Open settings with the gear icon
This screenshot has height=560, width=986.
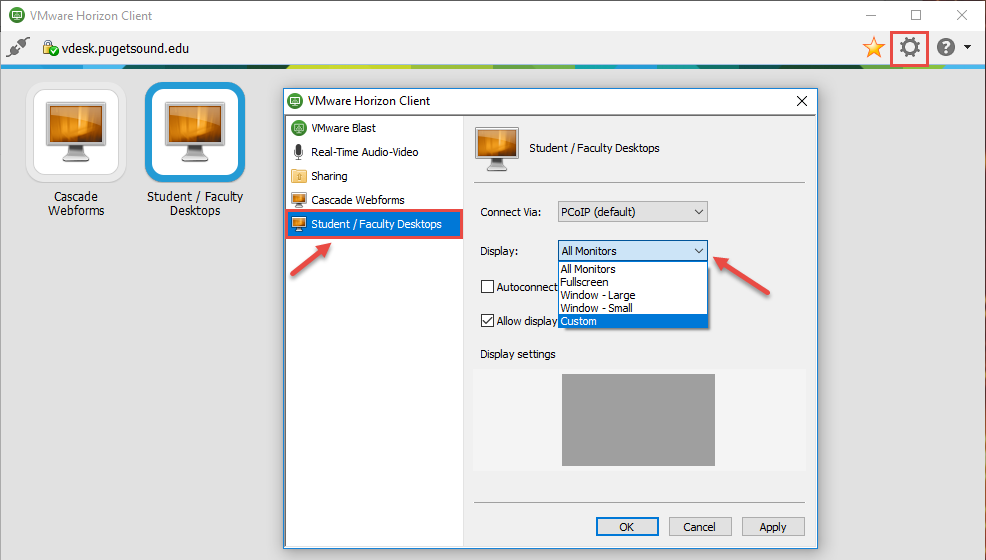909,47
